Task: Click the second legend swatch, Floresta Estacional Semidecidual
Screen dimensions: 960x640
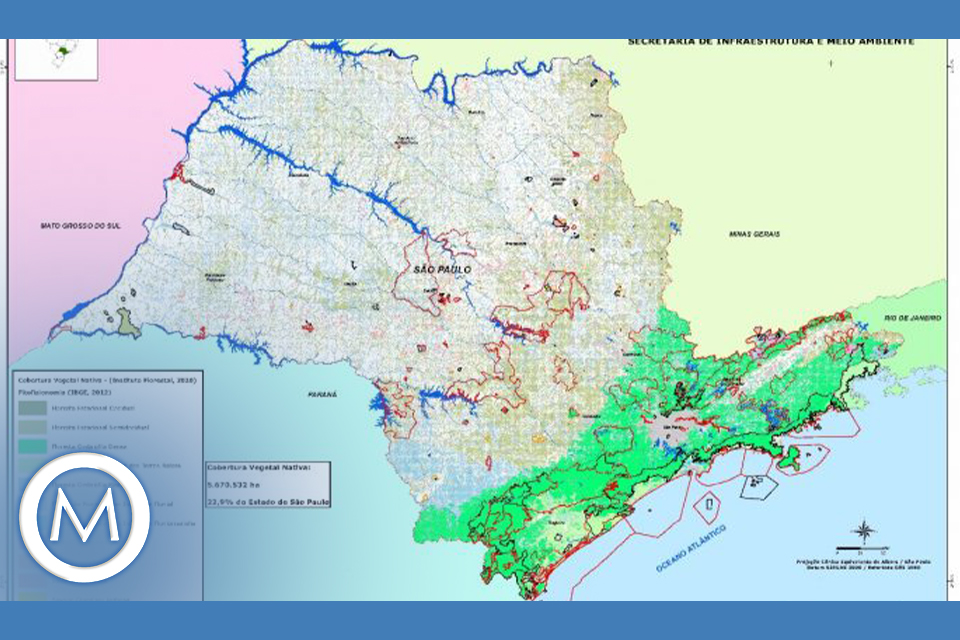Action: click(34, 427)
